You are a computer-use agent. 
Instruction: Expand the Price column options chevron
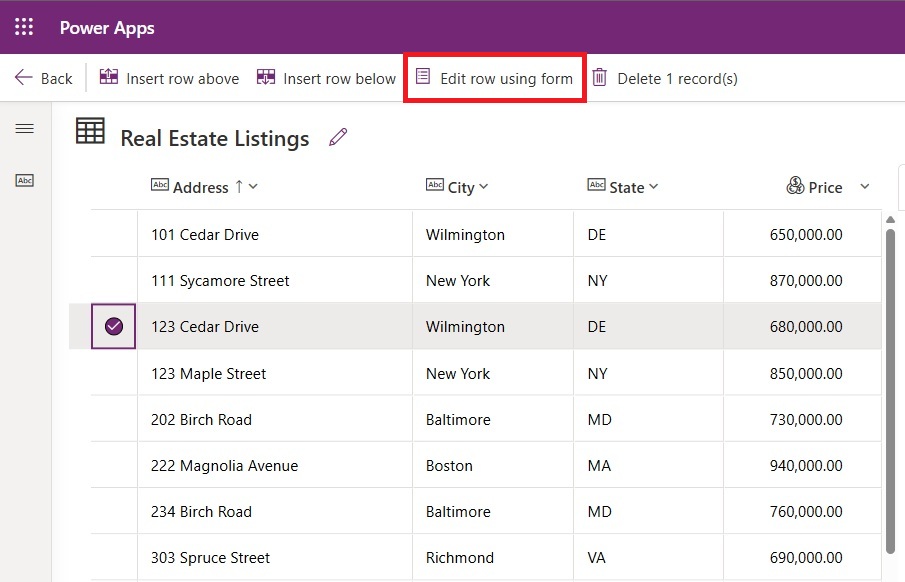point(865,187)
